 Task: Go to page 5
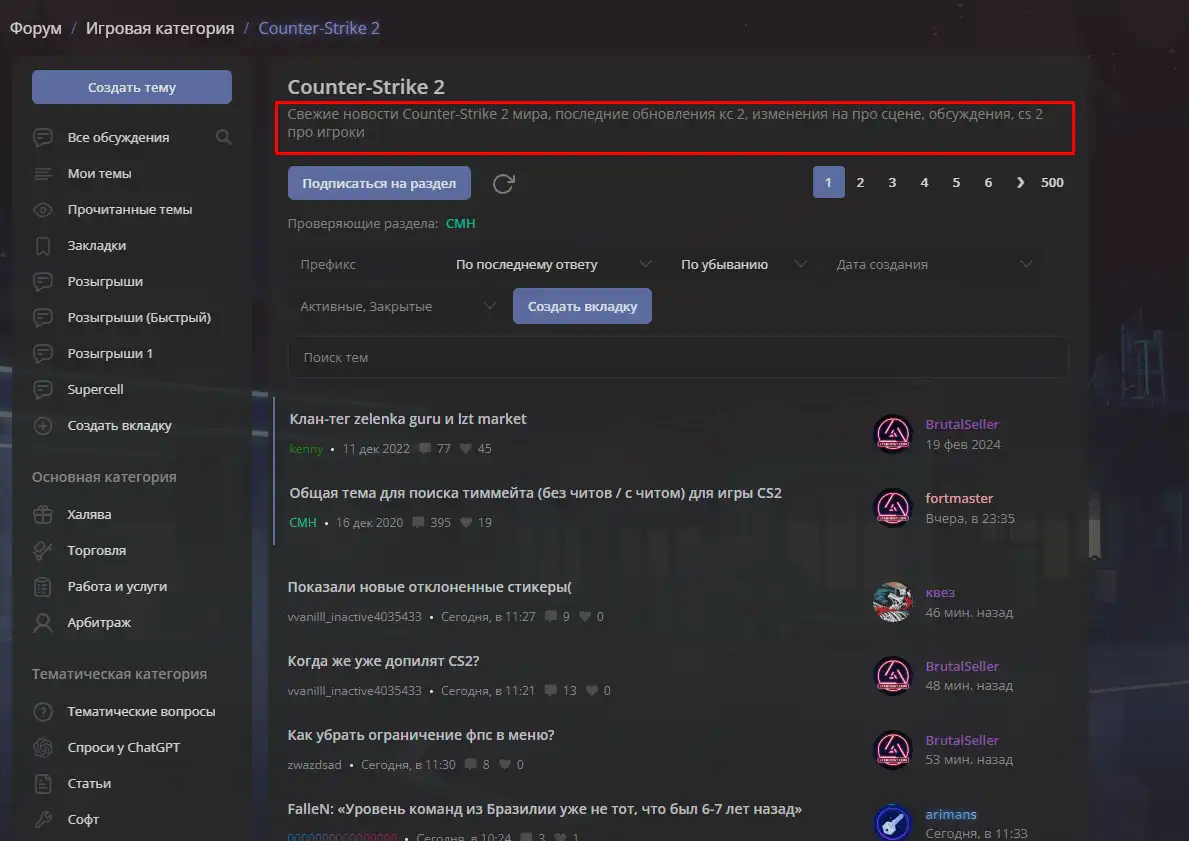(x=955, y=183)
